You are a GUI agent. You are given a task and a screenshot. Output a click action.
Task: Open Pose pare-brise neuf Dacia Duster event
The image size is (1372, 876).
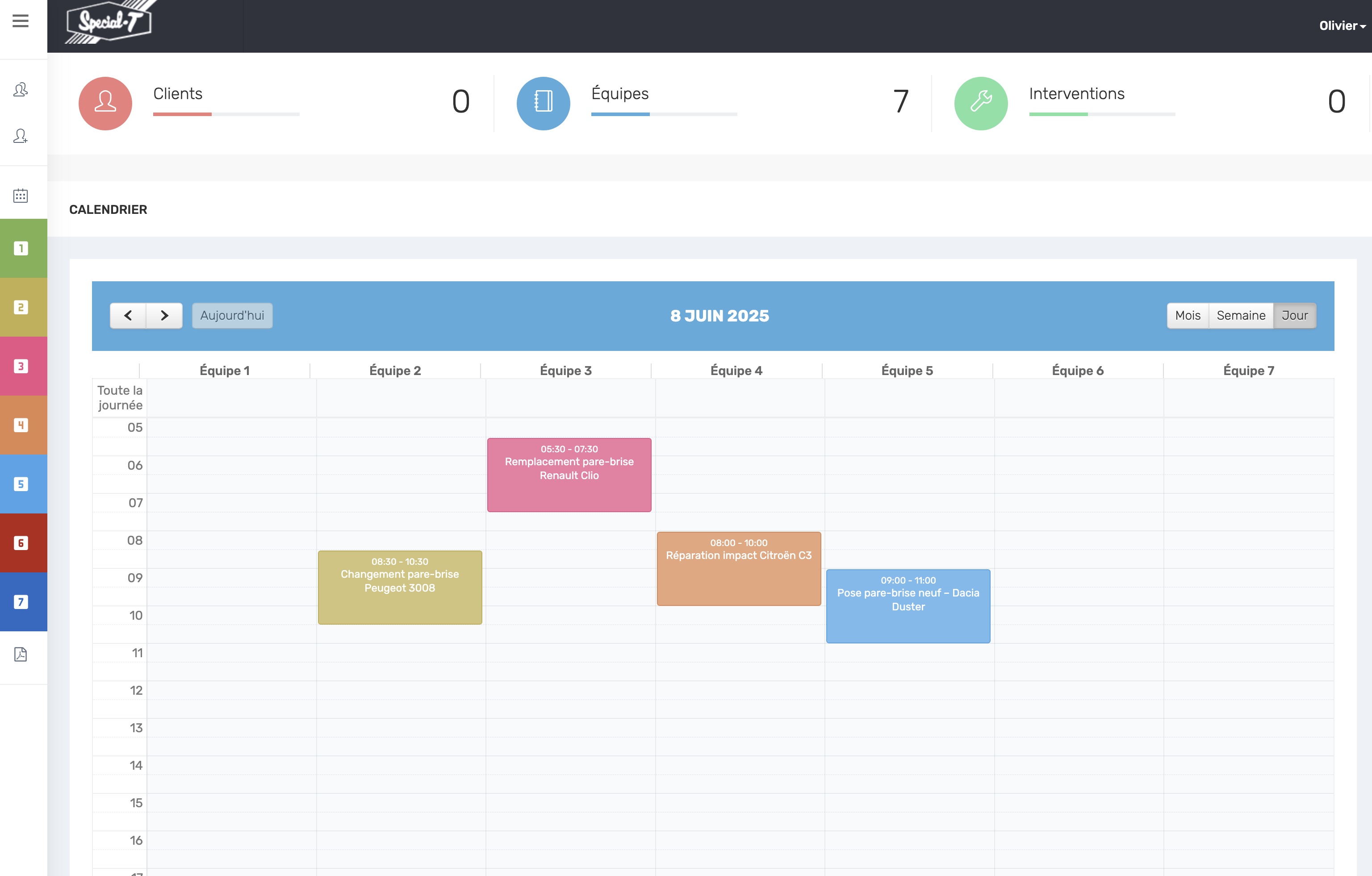(908, 606)
